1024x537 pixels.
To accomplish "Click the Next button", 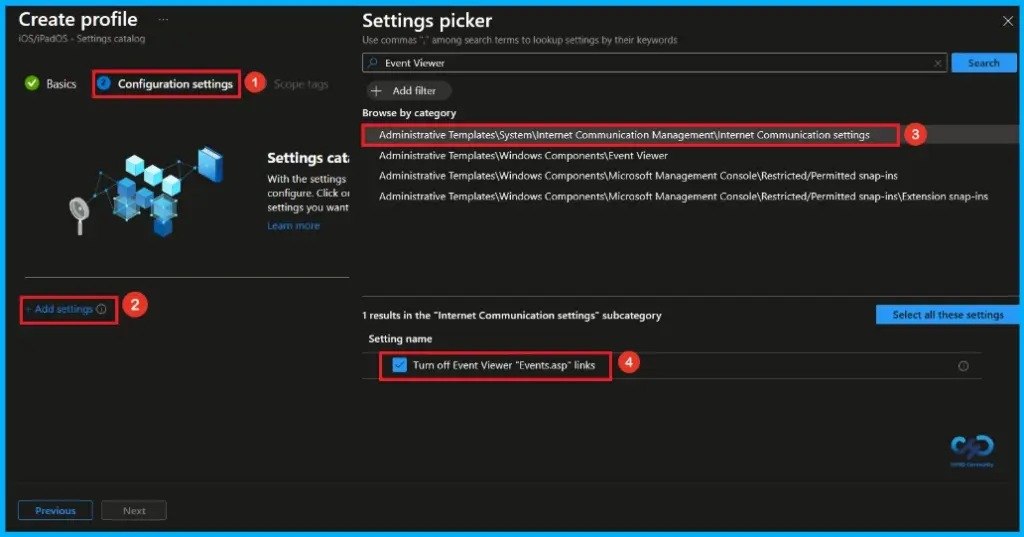I will (134, 510).
